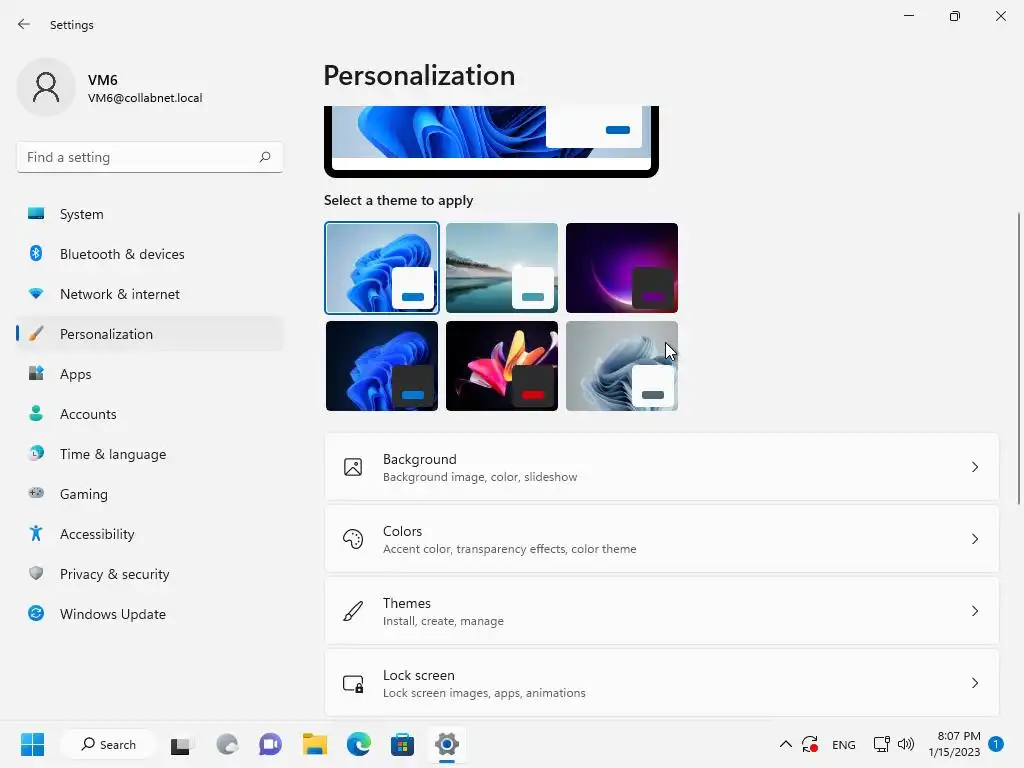Apply the gray Flow theme
Screen dimensions: 1024x768
click(x=622, y=366)
